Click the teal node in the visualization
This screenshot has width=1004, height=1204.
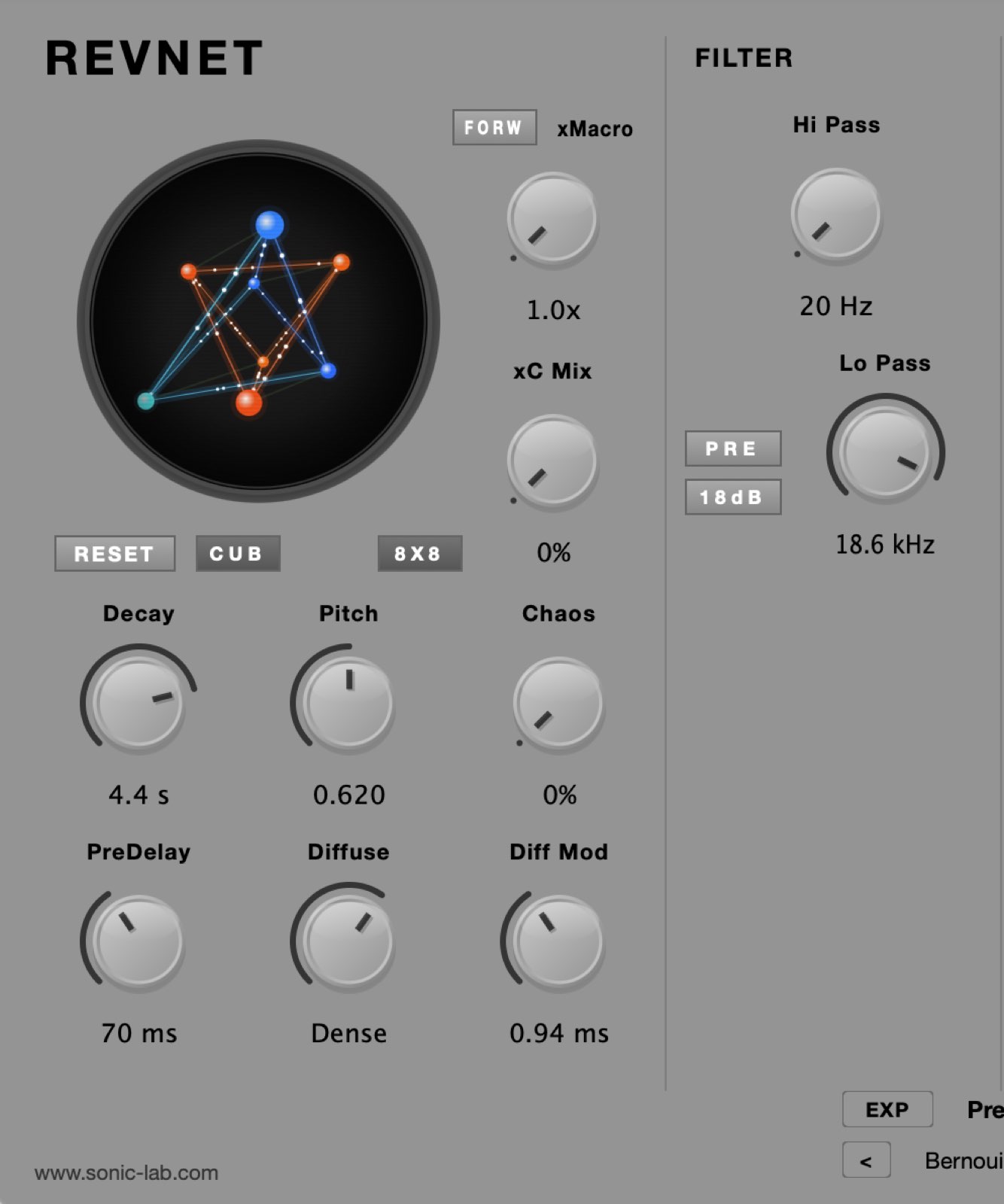point(146,400)
